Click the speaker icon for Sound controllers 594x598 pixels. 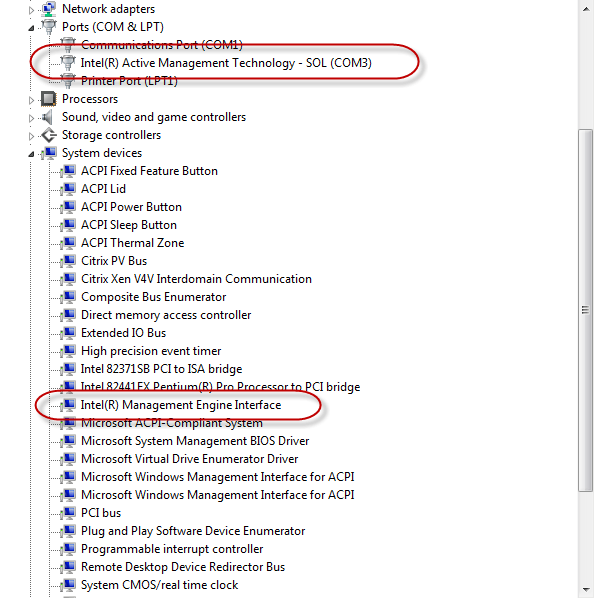coord(47,117)
